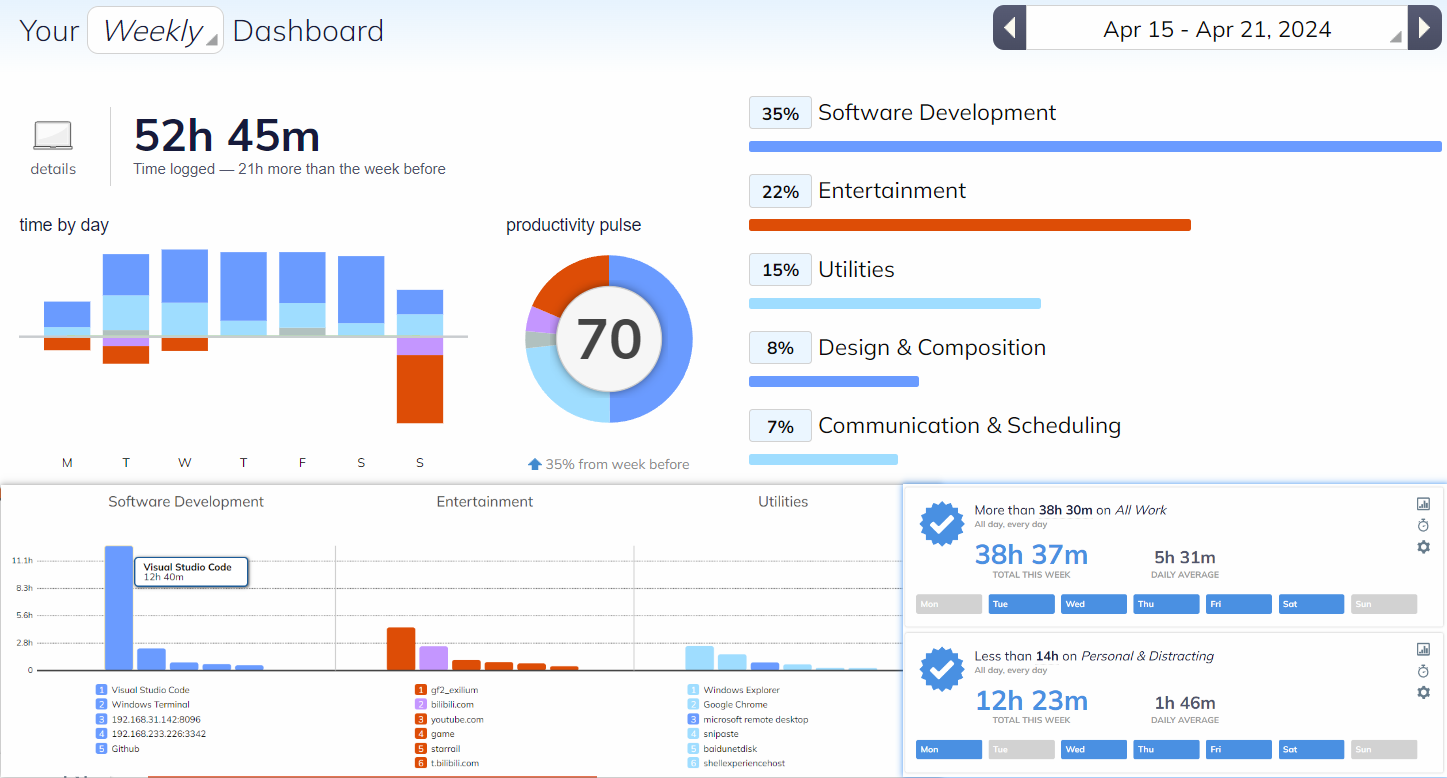Click stopwatch icon on Personal & Distracting goal

[1423, 671]
